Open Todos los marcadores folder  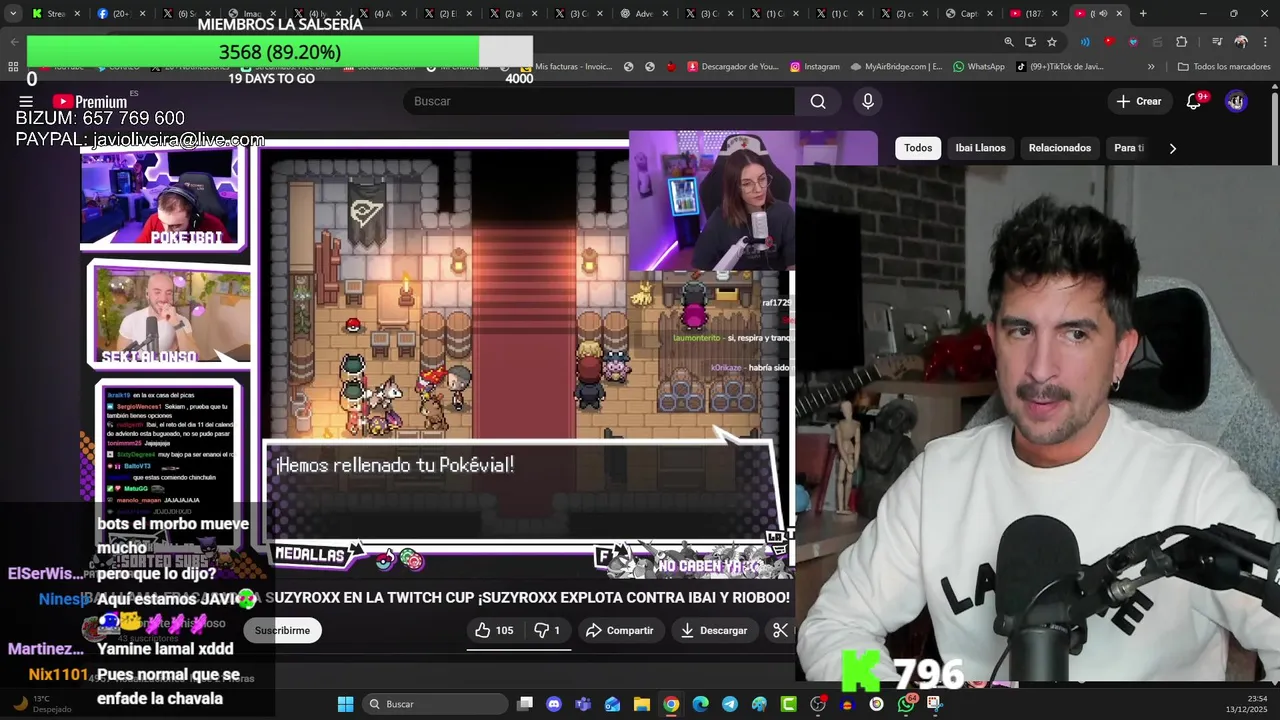(1224, 67)
